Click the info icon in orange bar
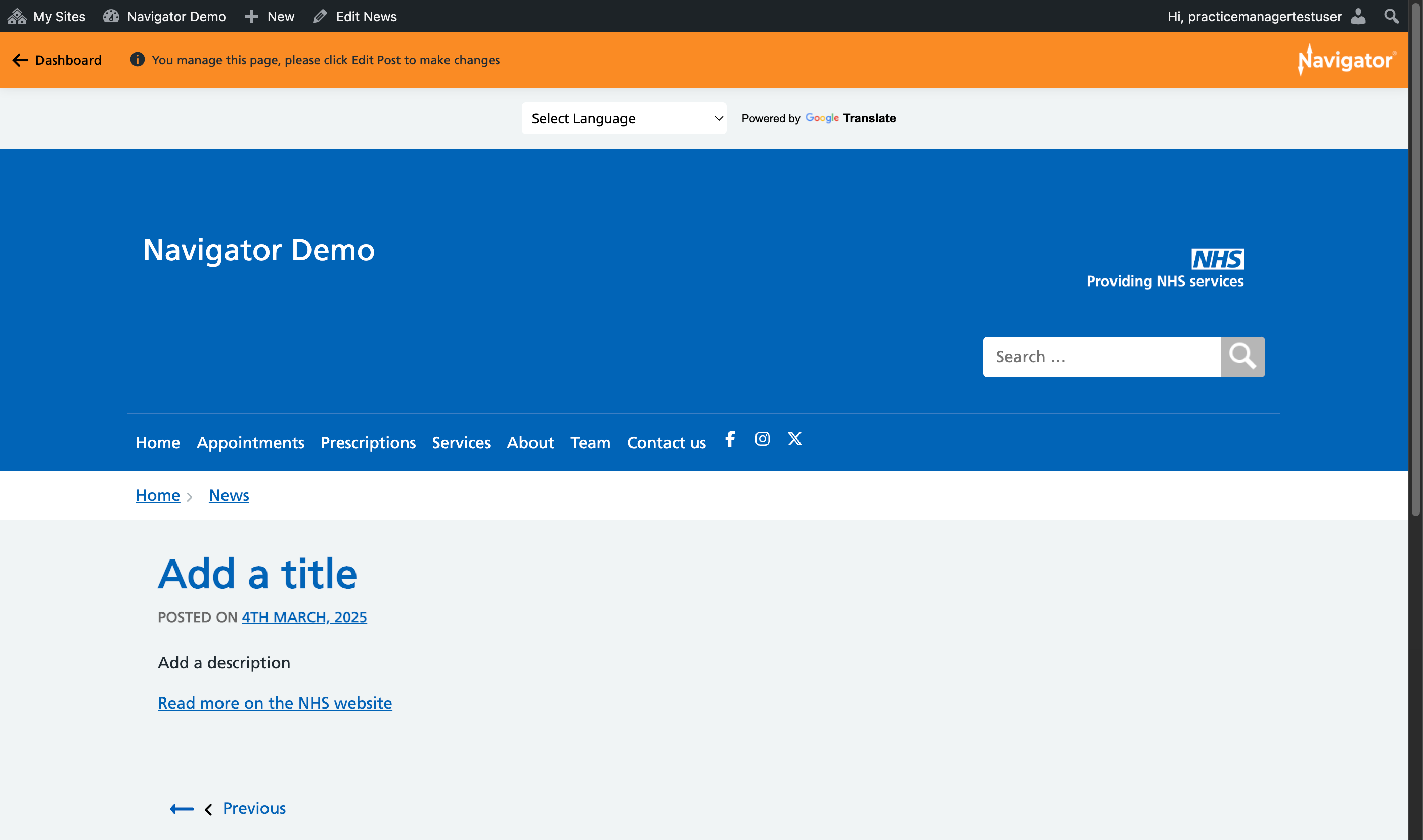The width and height of the screenshot is (1423, 840). [x=137, y=60]
